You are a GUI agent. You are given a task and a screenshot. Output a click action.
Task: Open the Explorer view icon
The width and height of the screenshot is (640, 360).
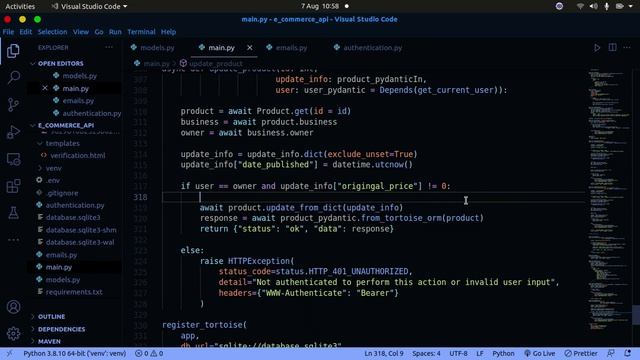[x=13, y=51]
